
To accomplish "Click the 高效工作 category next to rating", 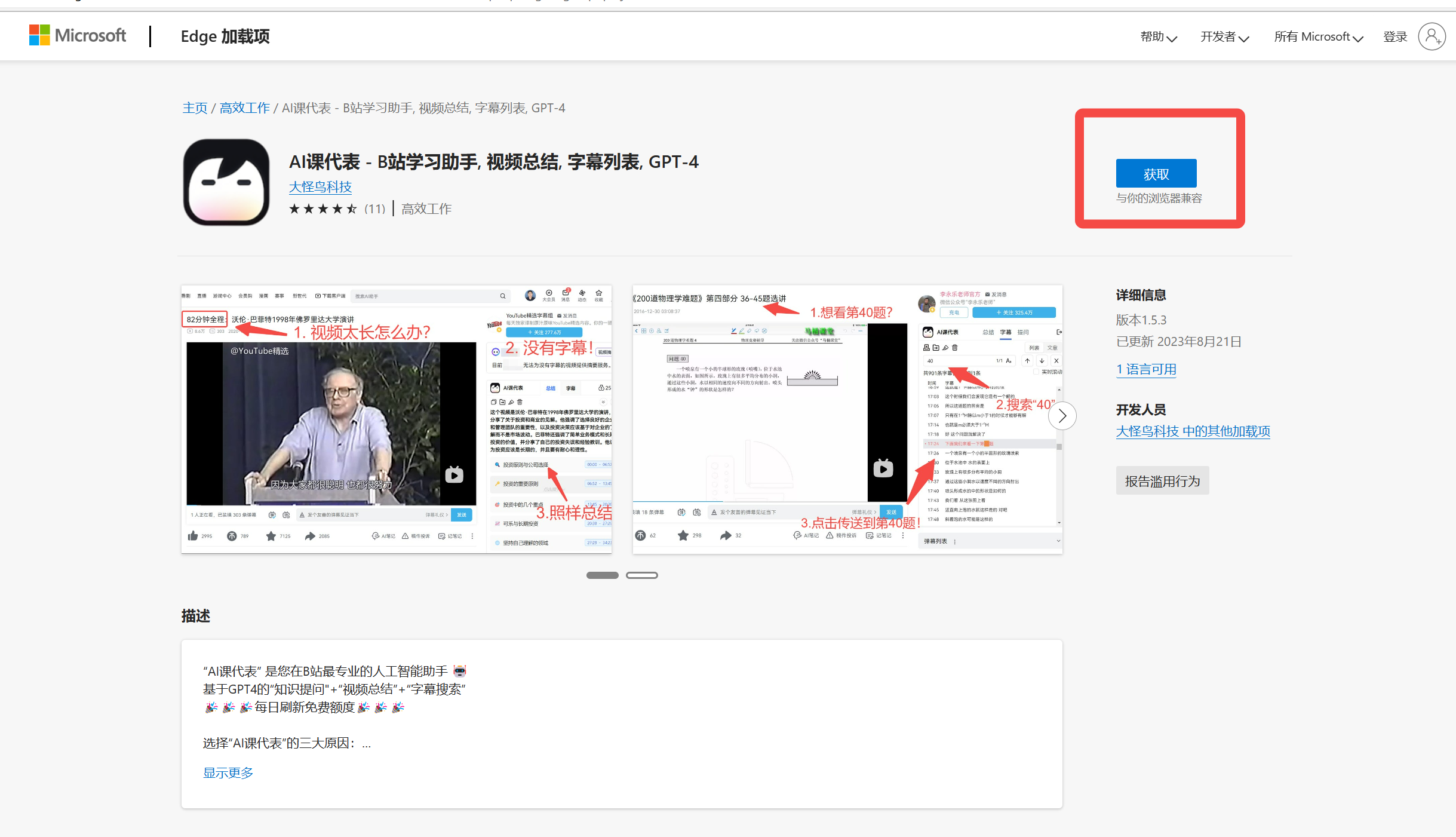I will coord(426,209).
